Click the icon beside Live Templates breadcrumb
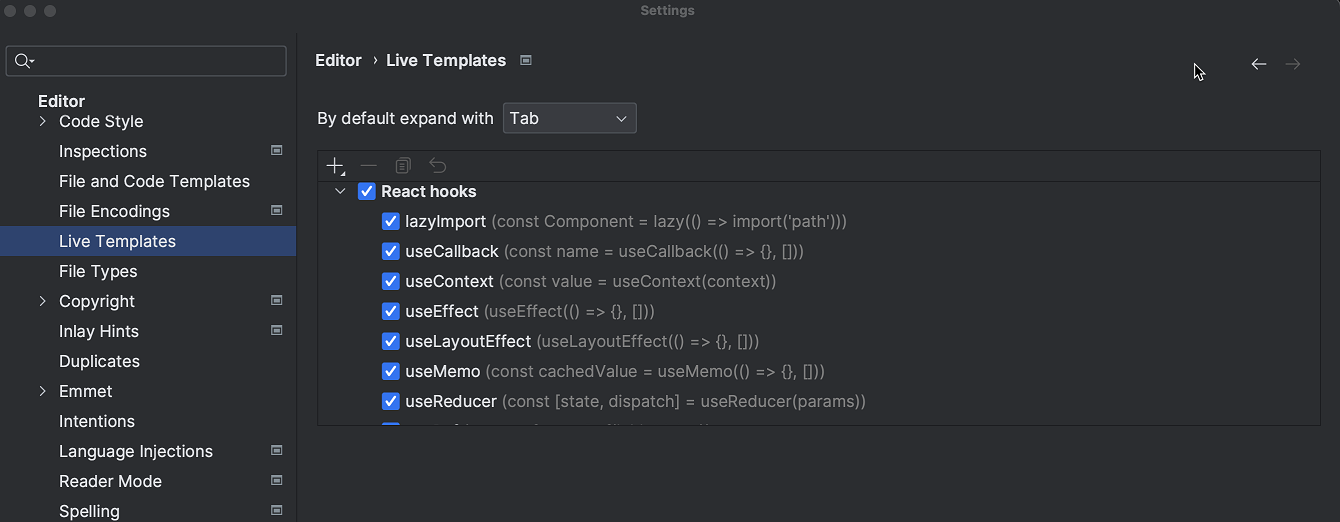The height and width of the screenshot is (522, 1340). click(526, 60)
